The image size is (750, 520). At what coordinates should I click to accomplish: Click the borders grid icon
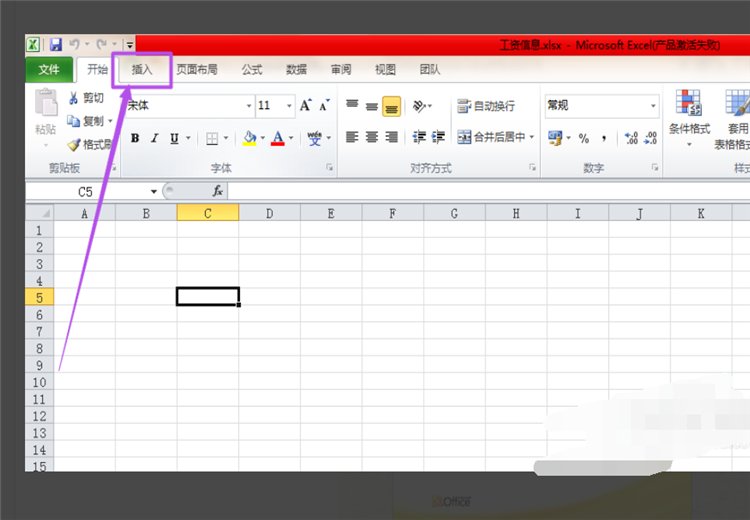[x=212, y=138]
